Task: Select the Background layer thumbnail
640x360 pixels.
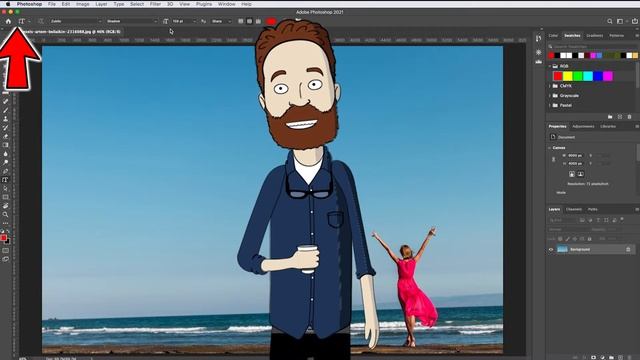Action: (x=562, y=249)
